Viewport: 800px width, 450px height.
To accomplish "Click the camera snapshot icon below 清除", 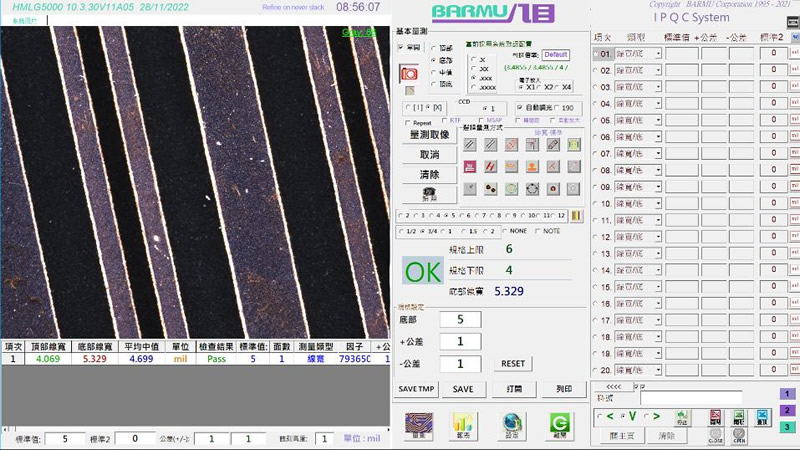I will pyautogui.click(x=428, y=193).
